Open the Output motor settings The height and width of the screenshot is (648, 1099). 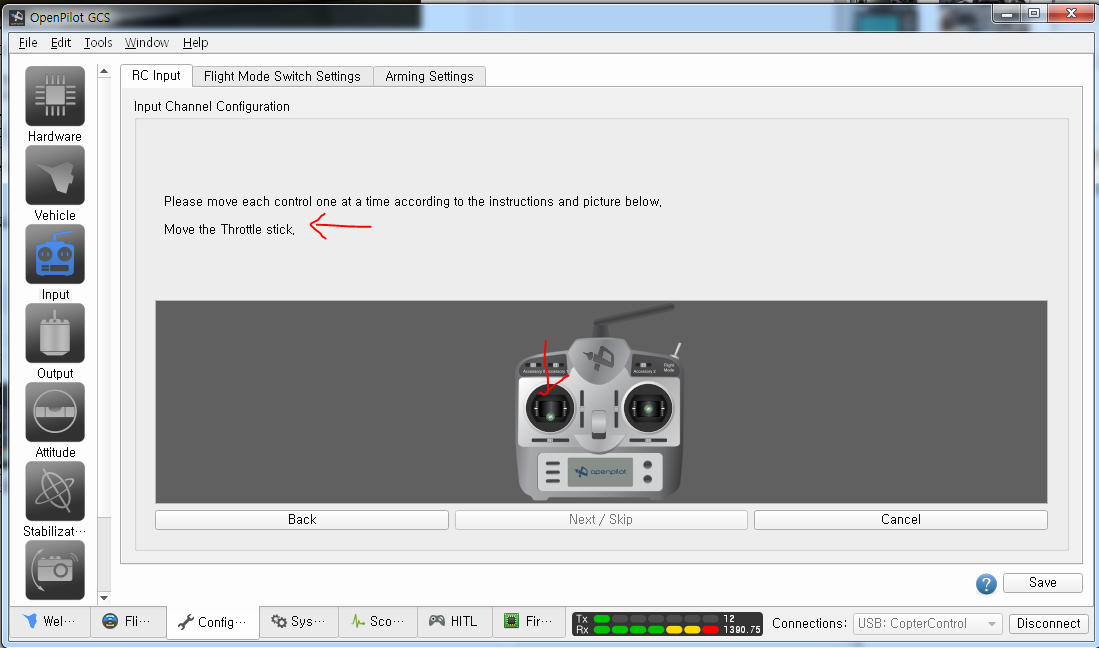55,334
